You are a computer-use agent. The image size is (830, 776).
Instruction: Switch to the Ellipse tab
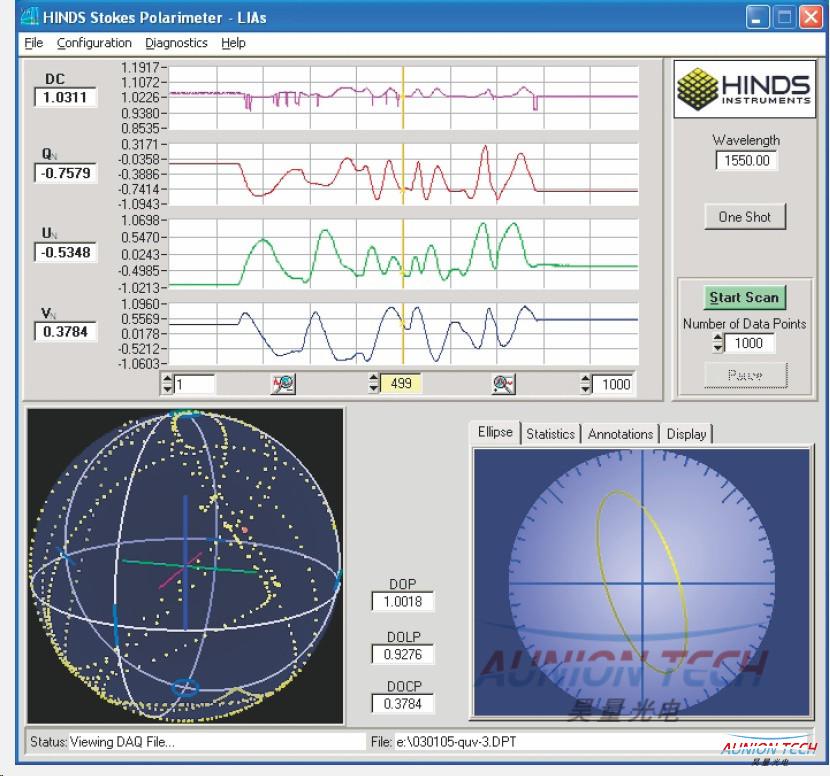pos(495,432)
